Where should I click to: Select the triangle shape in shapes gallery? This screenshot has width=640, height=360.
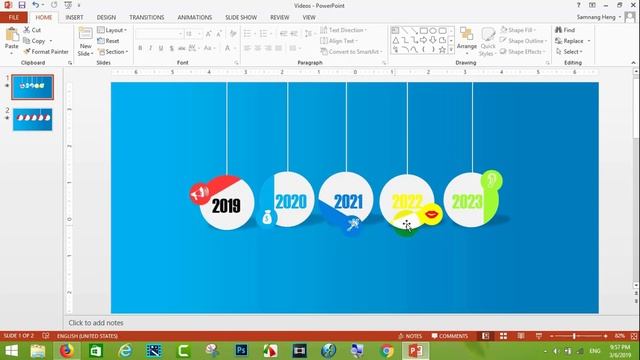396,40
